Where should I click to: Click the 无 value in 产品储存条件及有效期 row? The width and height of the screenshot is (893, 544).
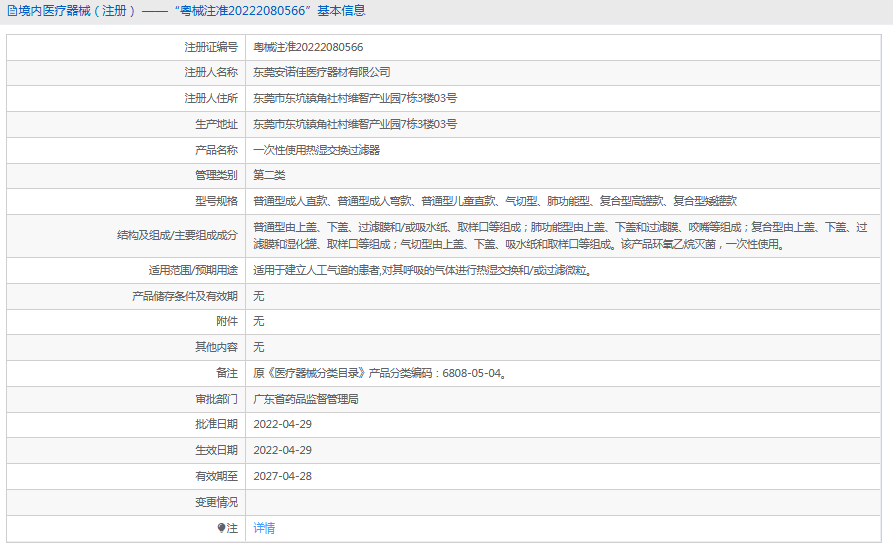click(x=259, y=296)
